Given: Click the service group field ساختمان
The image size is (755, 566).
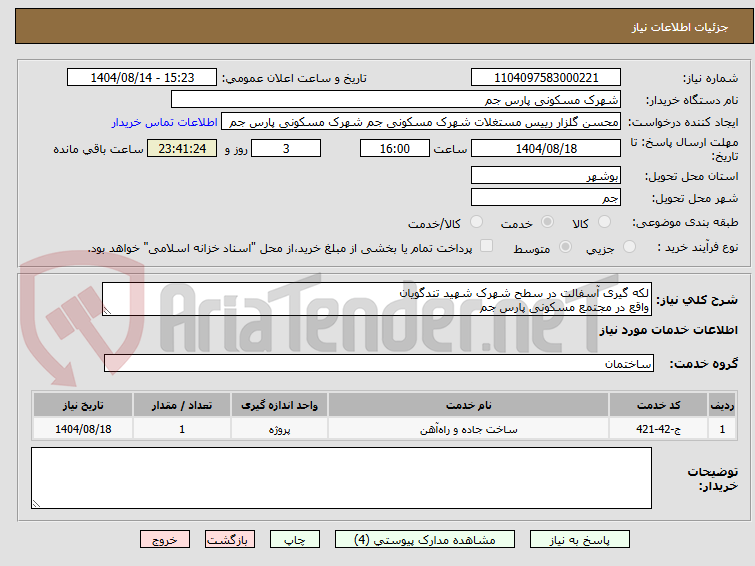Looking at the screenshot, I should click(378, 363).
